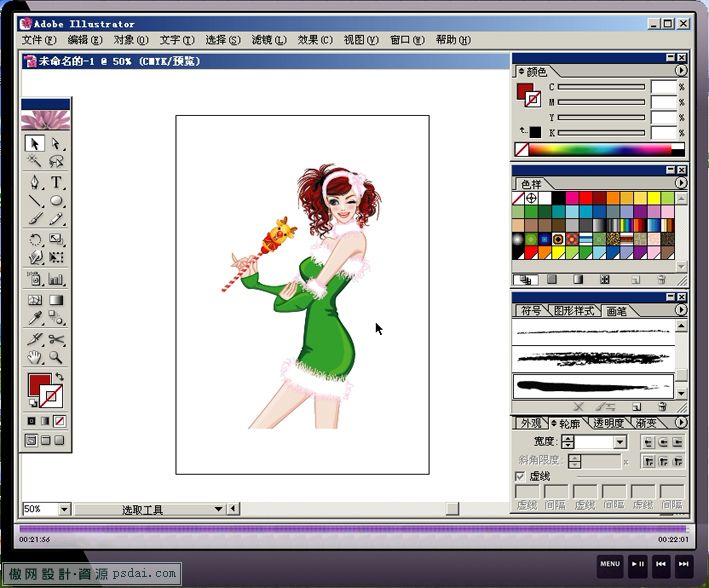Select the Paintbrush tool
Image resolution: width=709 pixels, height=588 pixels.
34,219
